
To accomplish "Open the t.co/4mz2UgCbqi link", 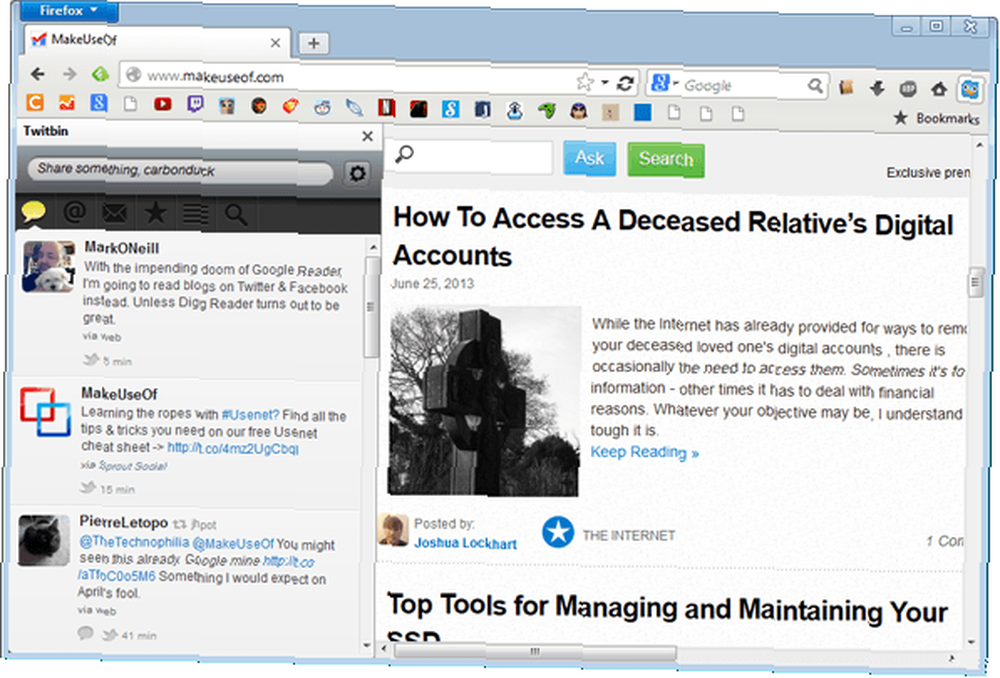I will (x=233, y=448).
